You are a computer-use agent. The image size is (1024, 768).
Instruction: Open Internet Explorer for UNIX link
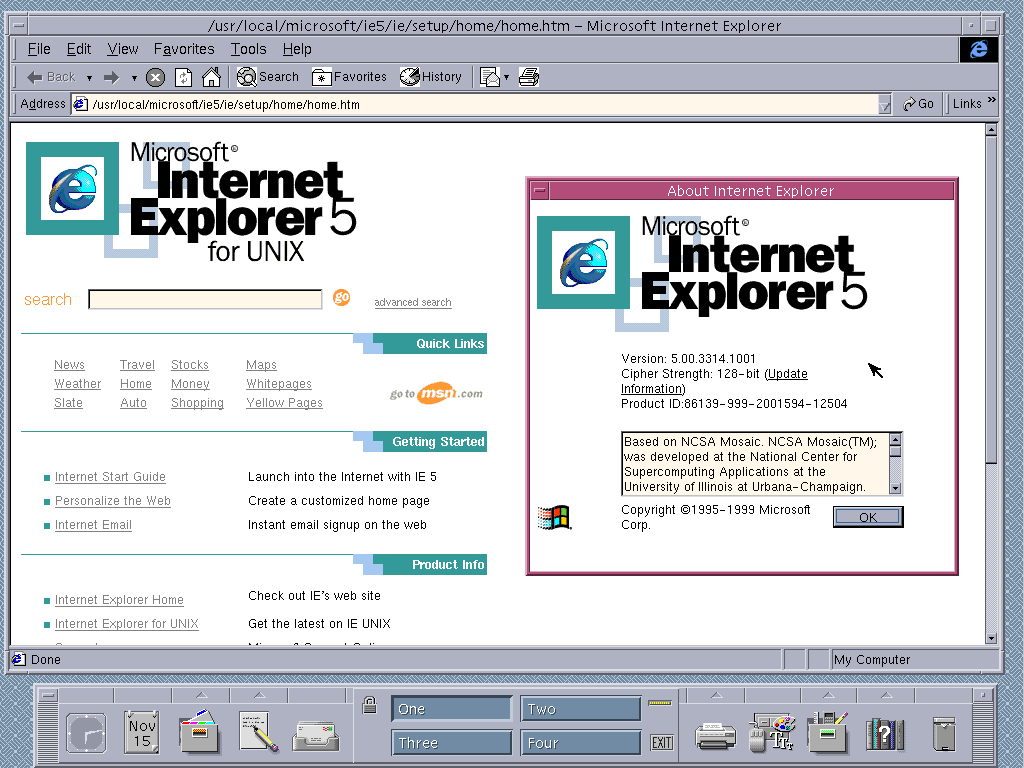click(126, 624)
